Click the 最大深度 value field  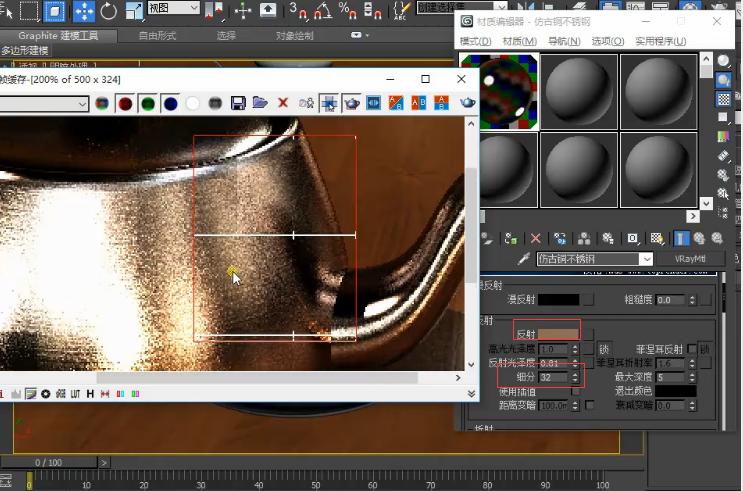pos(670,377)
